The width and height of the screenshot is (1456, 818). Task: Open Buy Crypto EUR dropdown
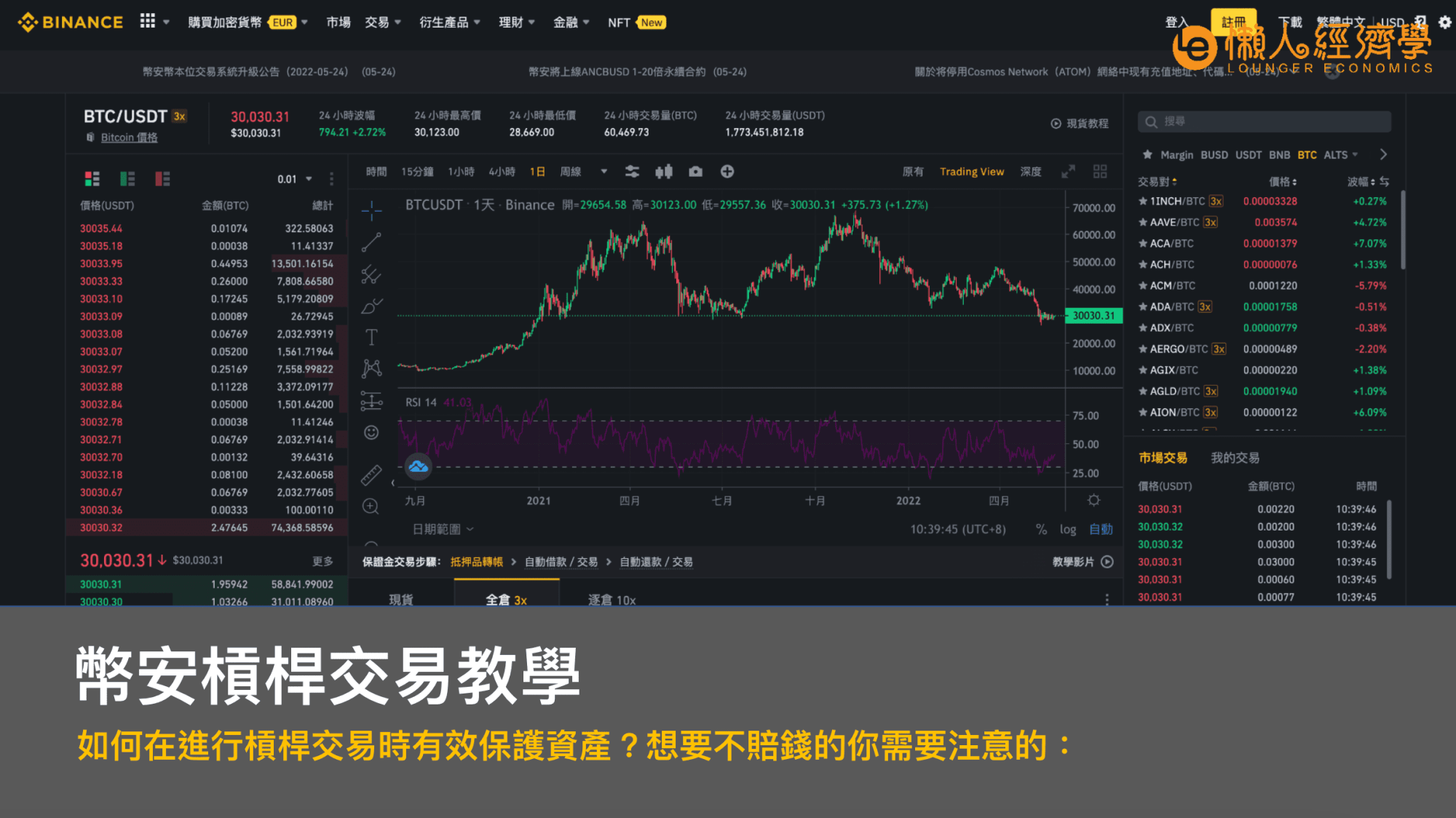click(248, 22)
